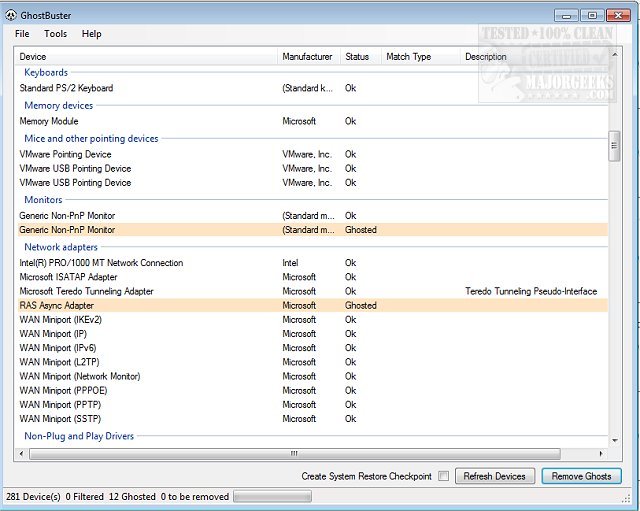
Task: Select Microsoft Teredo Tunneling Adapter device
Action: coord(86,291)
